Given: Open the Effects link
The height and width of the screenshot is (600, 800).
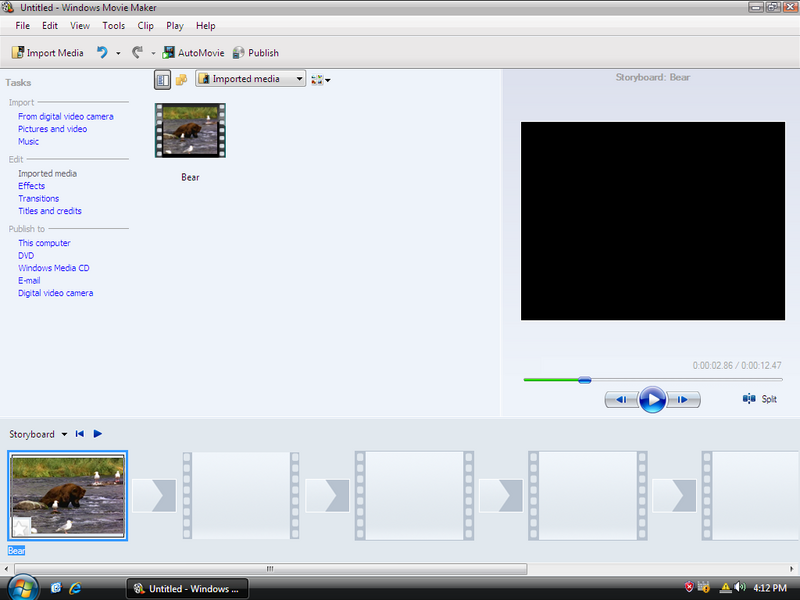Looking at the screenshot, I should (32, 186).
